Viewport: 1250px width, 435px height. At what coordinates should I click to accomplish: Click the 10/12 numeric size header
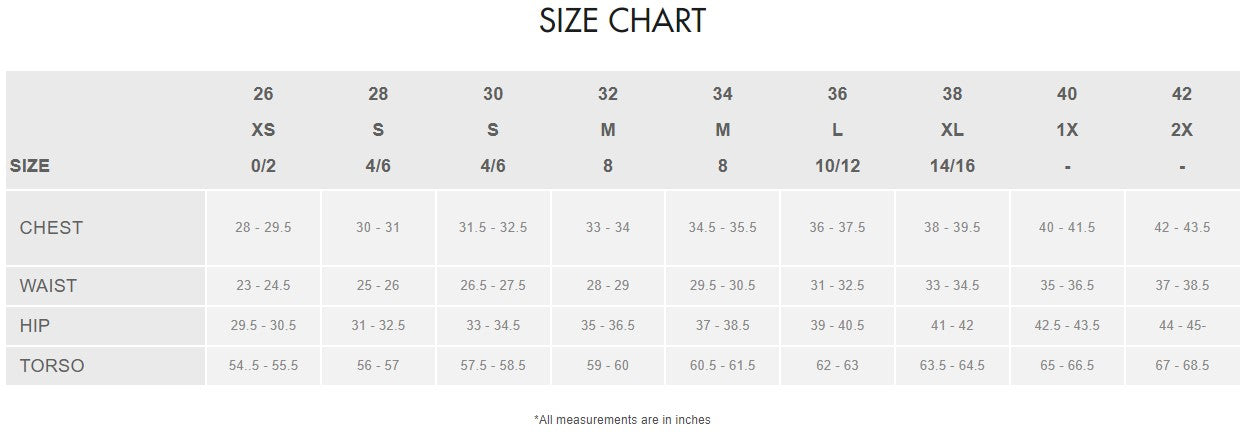click(837, 166)
